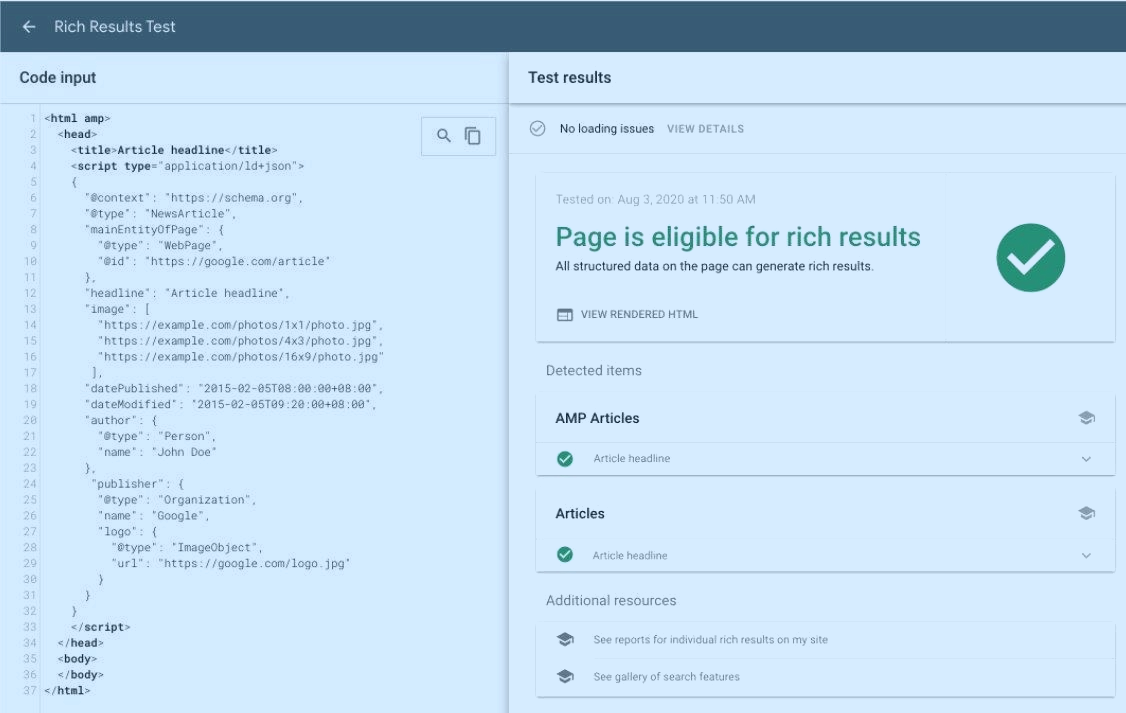Select Article headline row under AMP Articles
The height and width of the screenshot is (713, 1126).
(x=825, y=459)
